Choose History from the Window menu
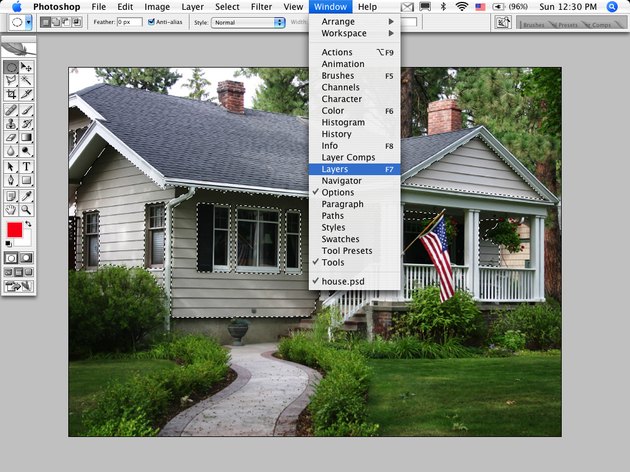 coord(355,134)
